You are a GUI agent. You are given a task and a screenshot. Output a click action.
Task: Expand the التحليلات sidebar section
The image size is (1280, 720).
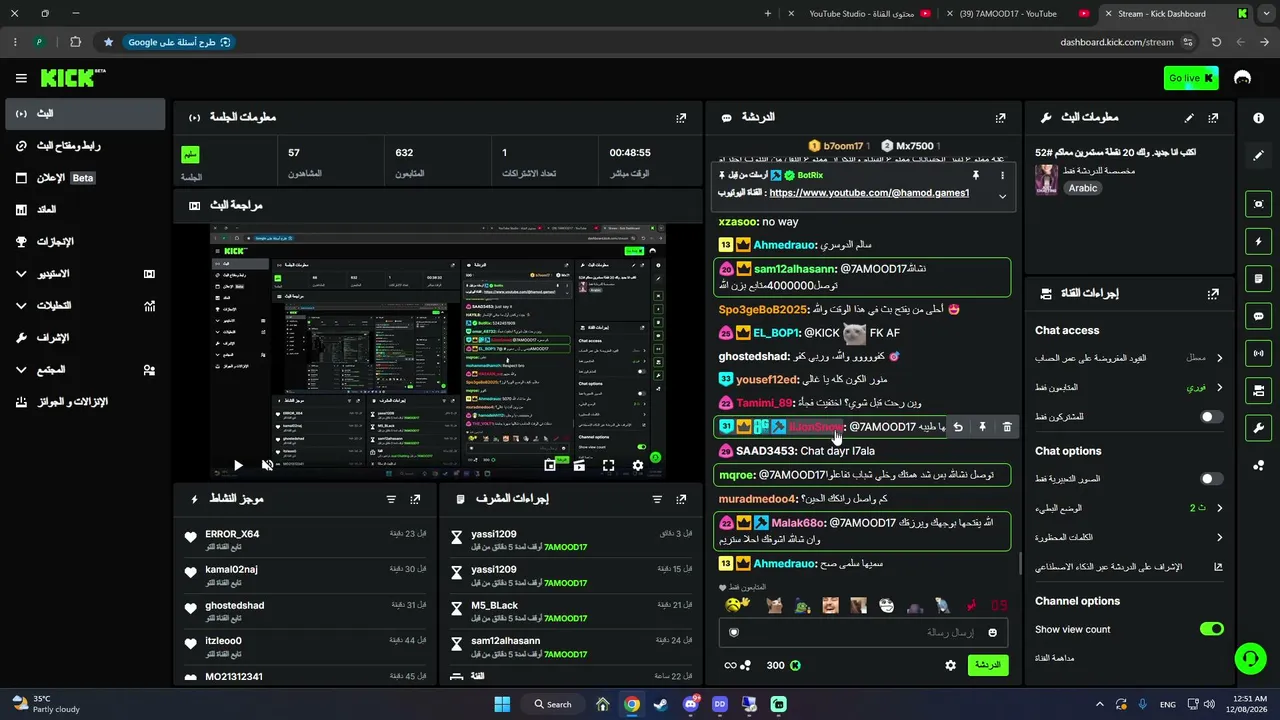tap(85, 305)
